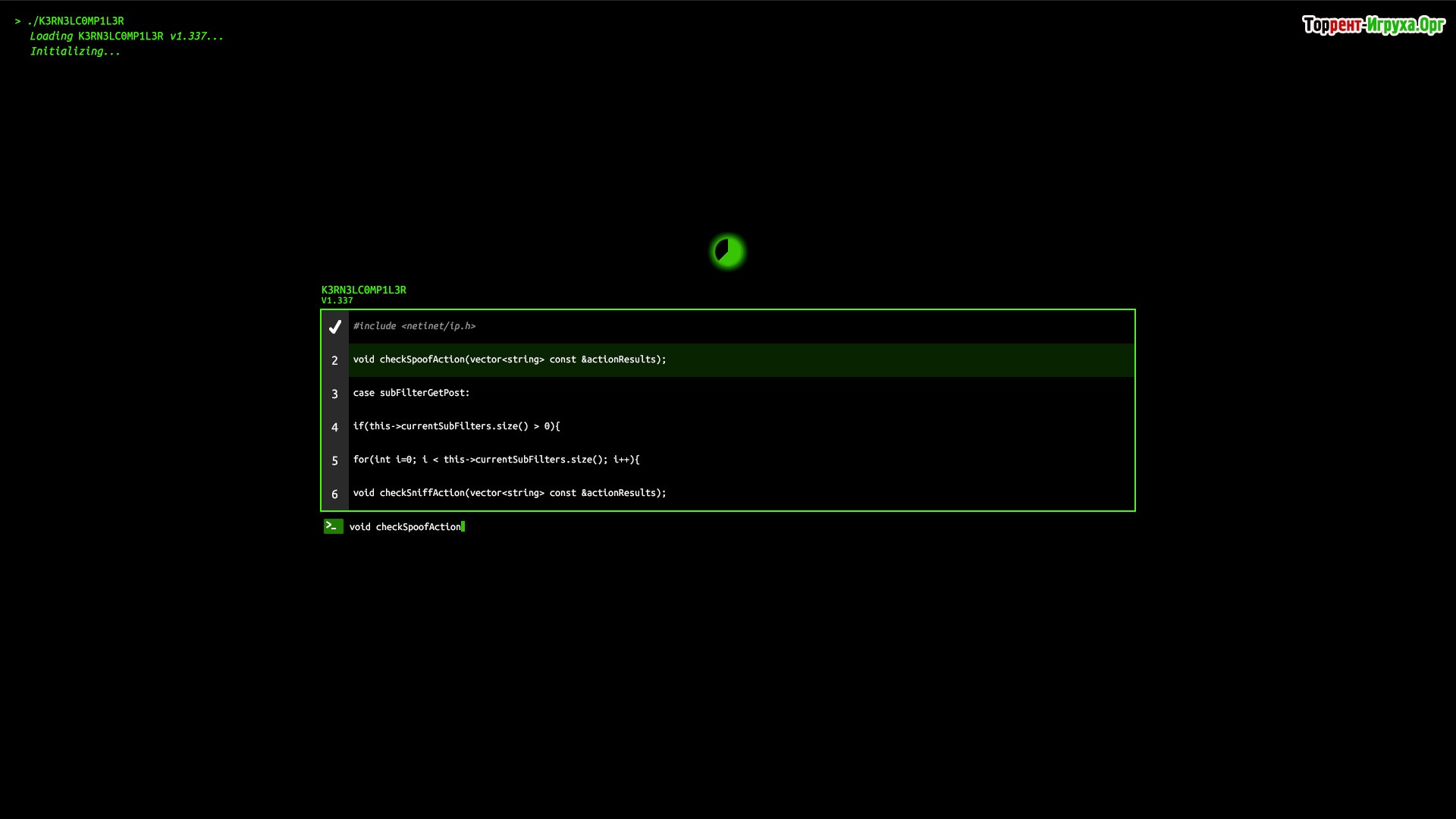Image resolution: width=1456 pixels, height=819 pixels.
Task: Click line number 4 marker
Action: click(x=334, y=427)
